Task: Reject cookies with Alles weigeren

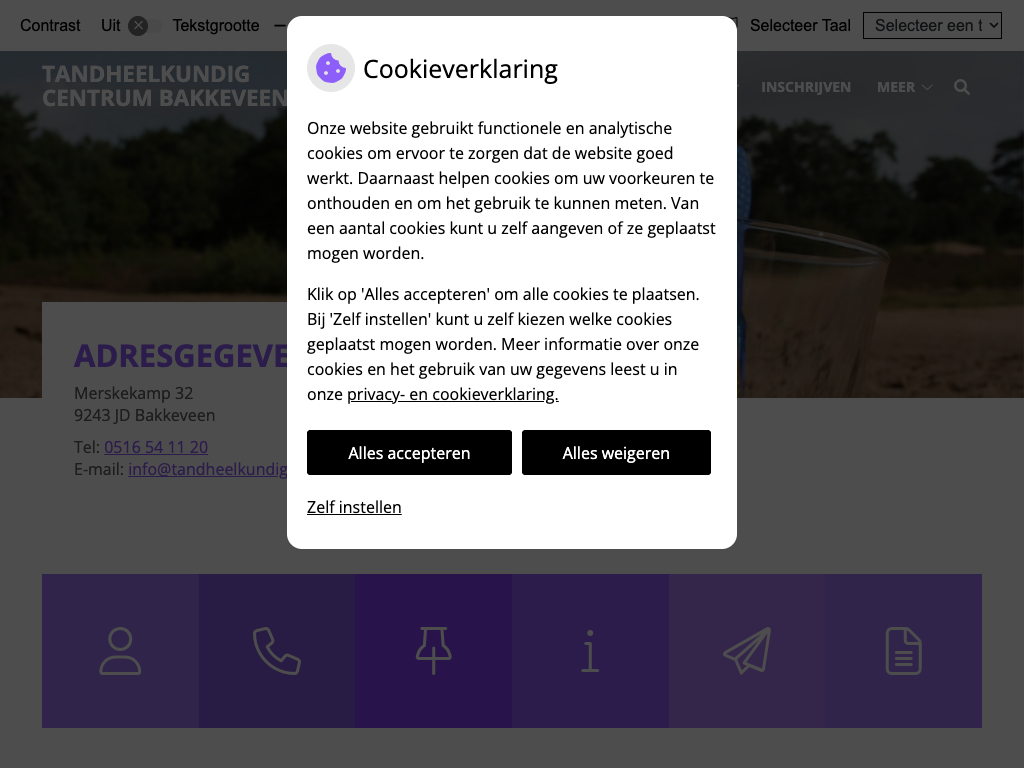Action: 616,453
